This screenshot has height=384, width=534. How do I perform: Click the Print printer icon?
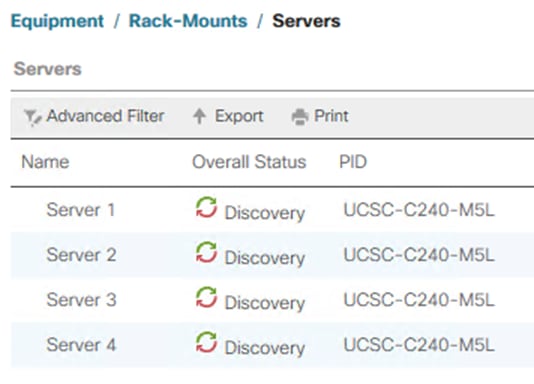tap(300, 117)
